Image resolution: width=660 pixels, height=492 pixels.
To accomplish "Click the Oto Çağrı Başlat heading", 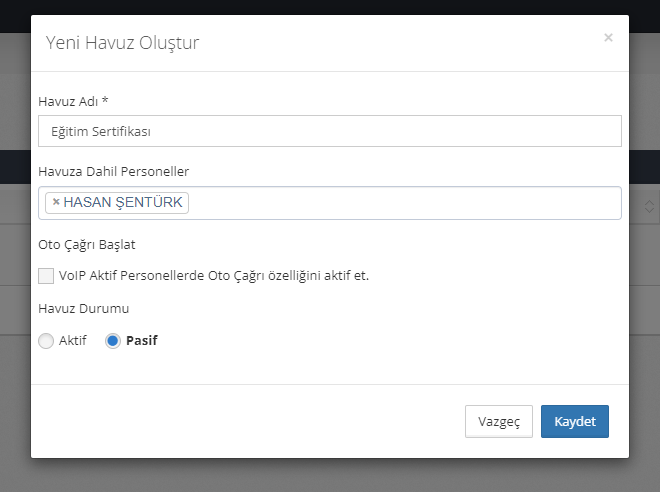I will coord(86,243).
